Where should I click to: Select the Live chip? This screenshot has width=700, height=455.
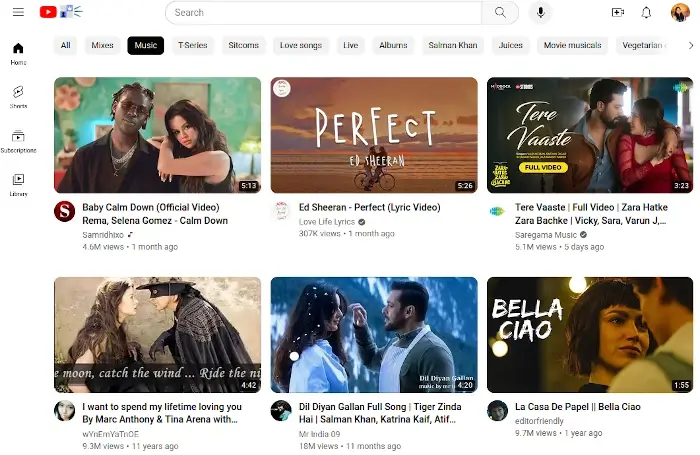click(350, 45)
